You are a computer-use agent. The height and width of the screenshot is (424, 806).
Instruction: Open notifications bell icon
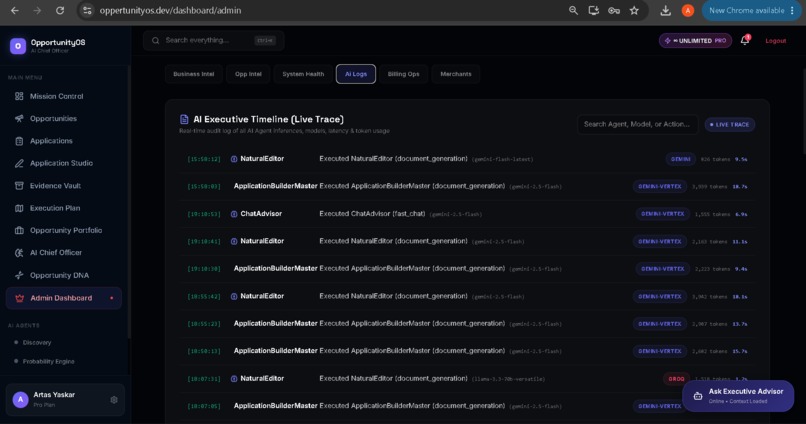[x=745, y=40]
